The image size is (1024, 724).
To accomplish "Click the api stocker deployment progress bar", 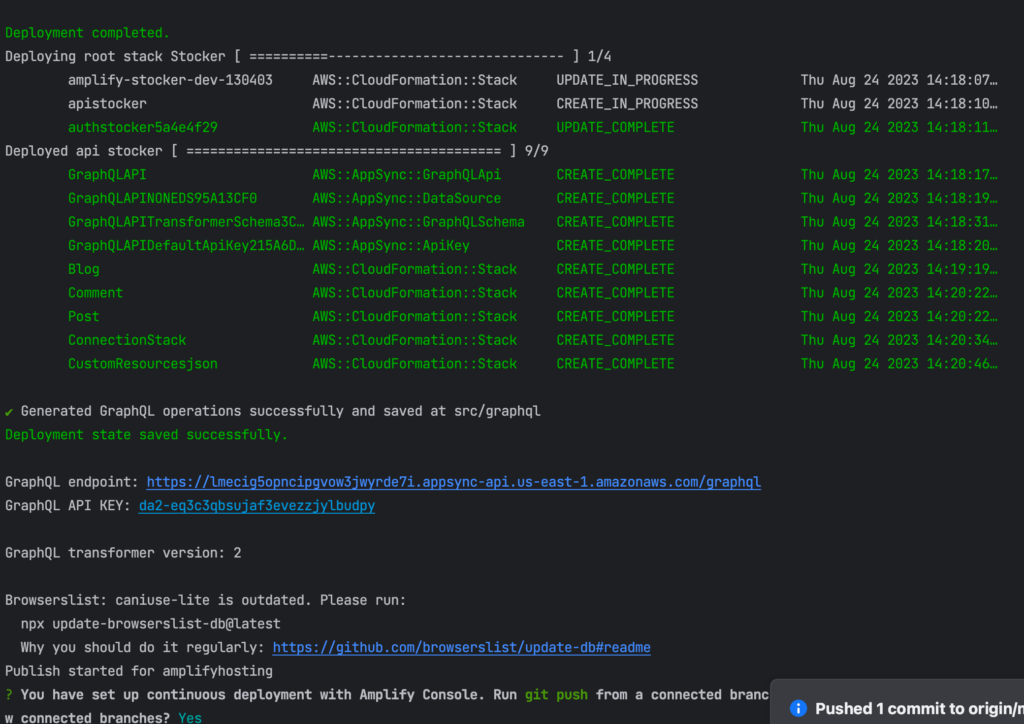I will [x=343, y=151].
